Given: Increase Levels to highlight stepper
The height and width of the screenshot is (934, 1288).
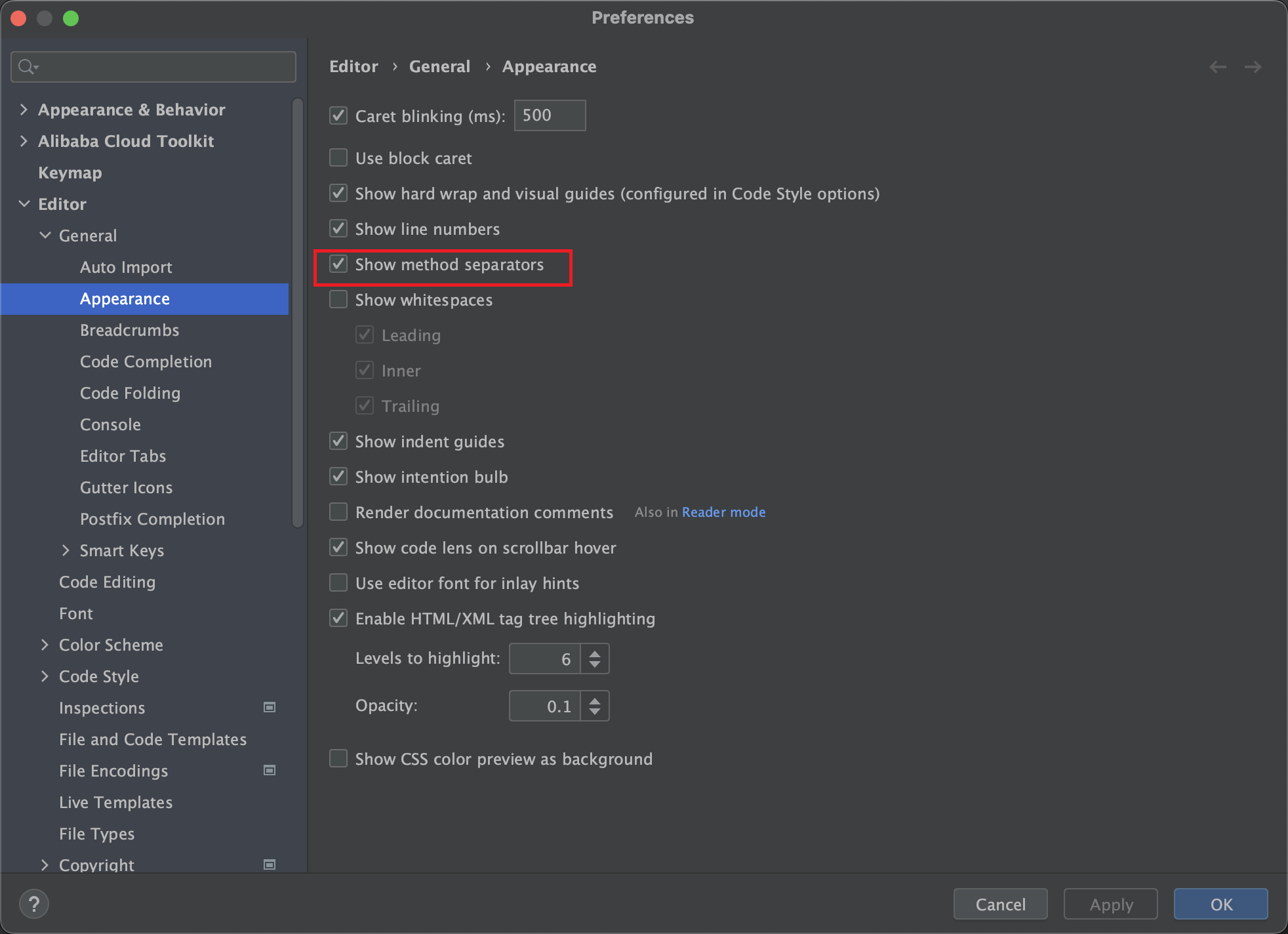Looking at the screenshot, I should pyautogui.click(x=595, y=653).
